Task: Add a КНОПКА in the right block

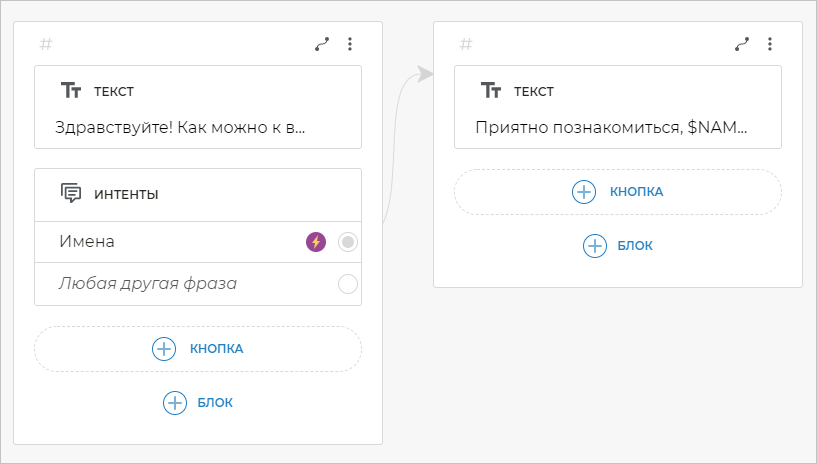Action: coord(618,192)
